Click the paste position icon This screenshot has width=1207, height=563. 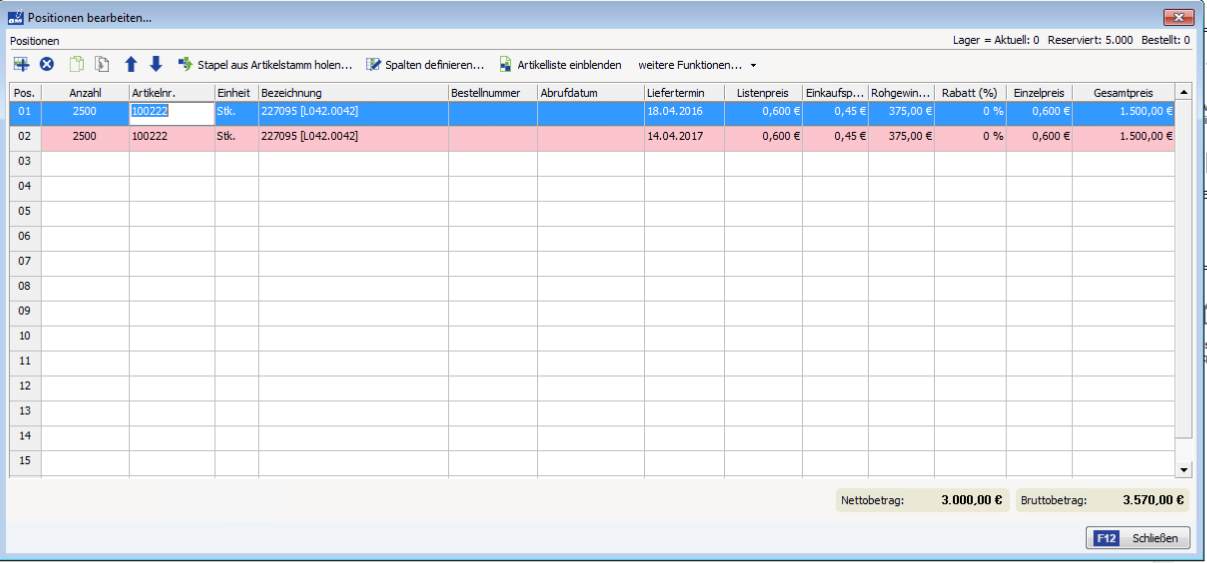[x=101, y=64]
